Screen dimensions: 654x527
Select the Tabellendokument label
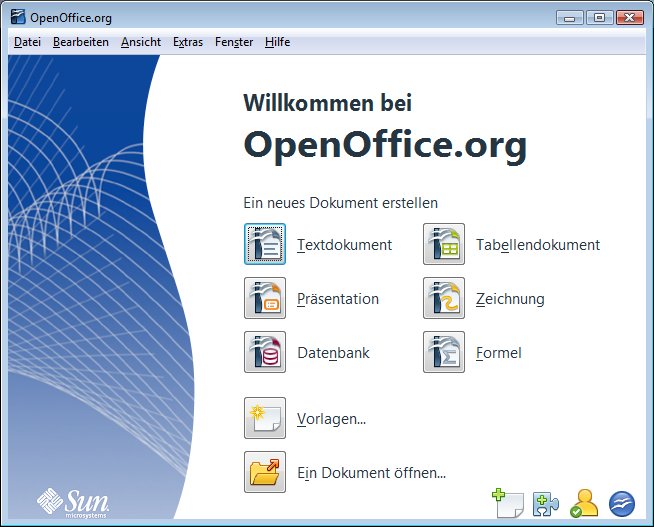click(x=538, y=245)
